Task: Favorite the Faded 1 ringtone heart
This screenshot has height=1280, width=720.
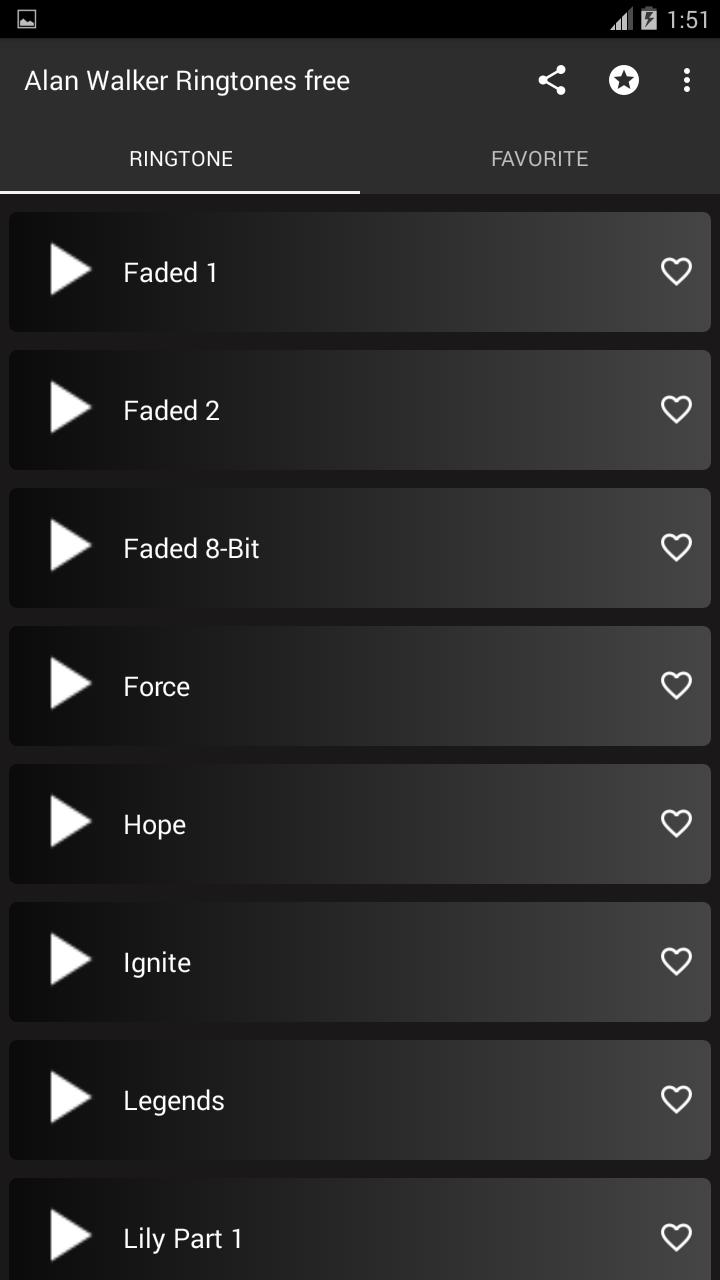Action: [x=677, y=271]
